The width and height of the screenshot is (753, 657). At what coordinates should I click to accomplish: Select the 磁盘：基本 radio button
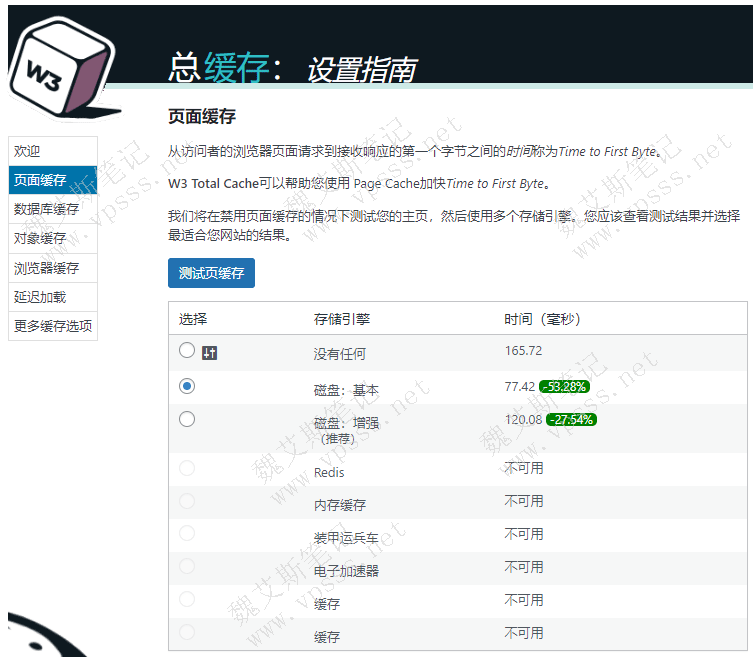pos(187,386)
